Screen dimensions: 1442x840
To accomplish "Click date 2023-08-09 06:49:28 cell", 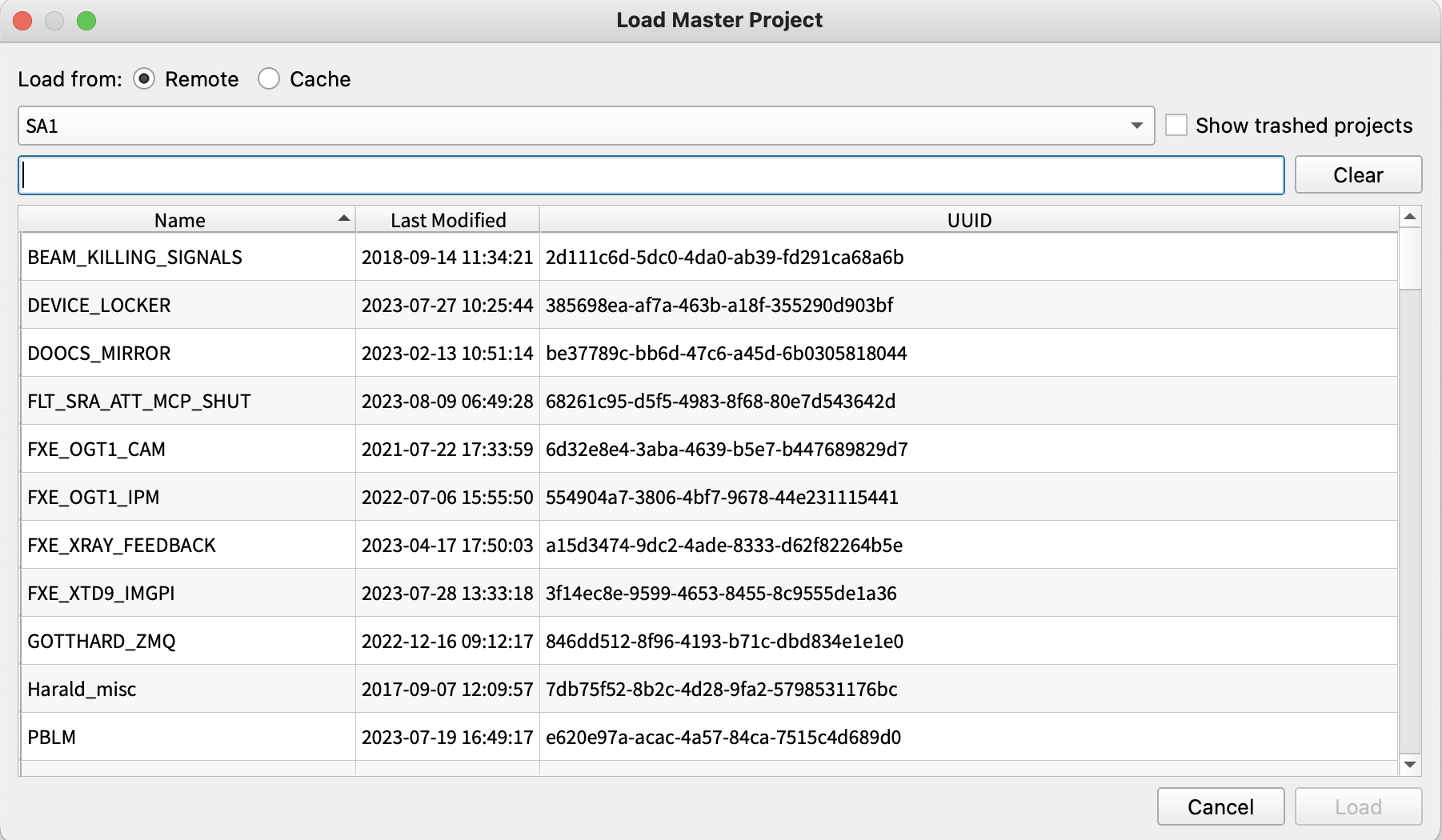I will (x=447, y=401).
